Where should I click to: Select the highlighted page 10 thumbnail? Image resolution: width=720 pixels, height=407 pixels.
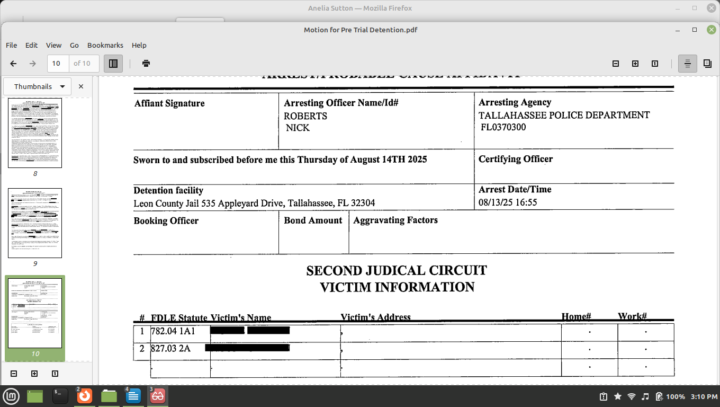pyautogui.click(x=35, y=313)
